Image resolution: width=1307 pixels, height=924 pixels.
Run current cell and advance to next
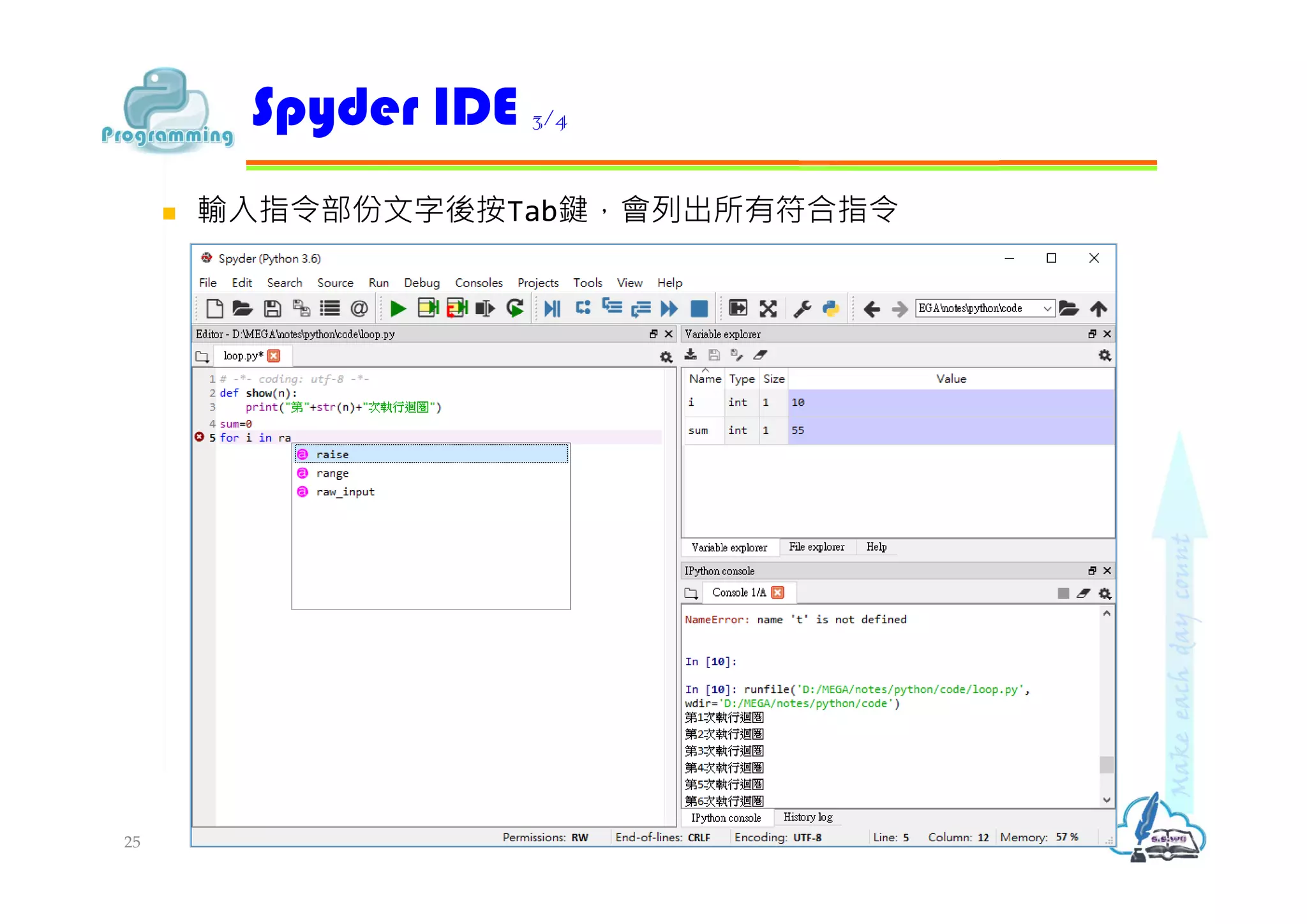pyautogui.click(x=457, y=309)
